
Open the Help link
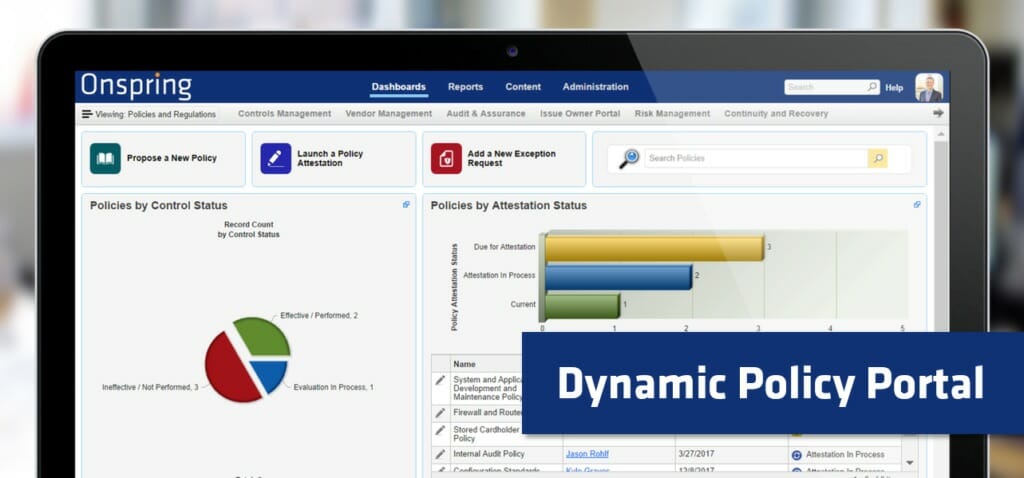[894, 88]
